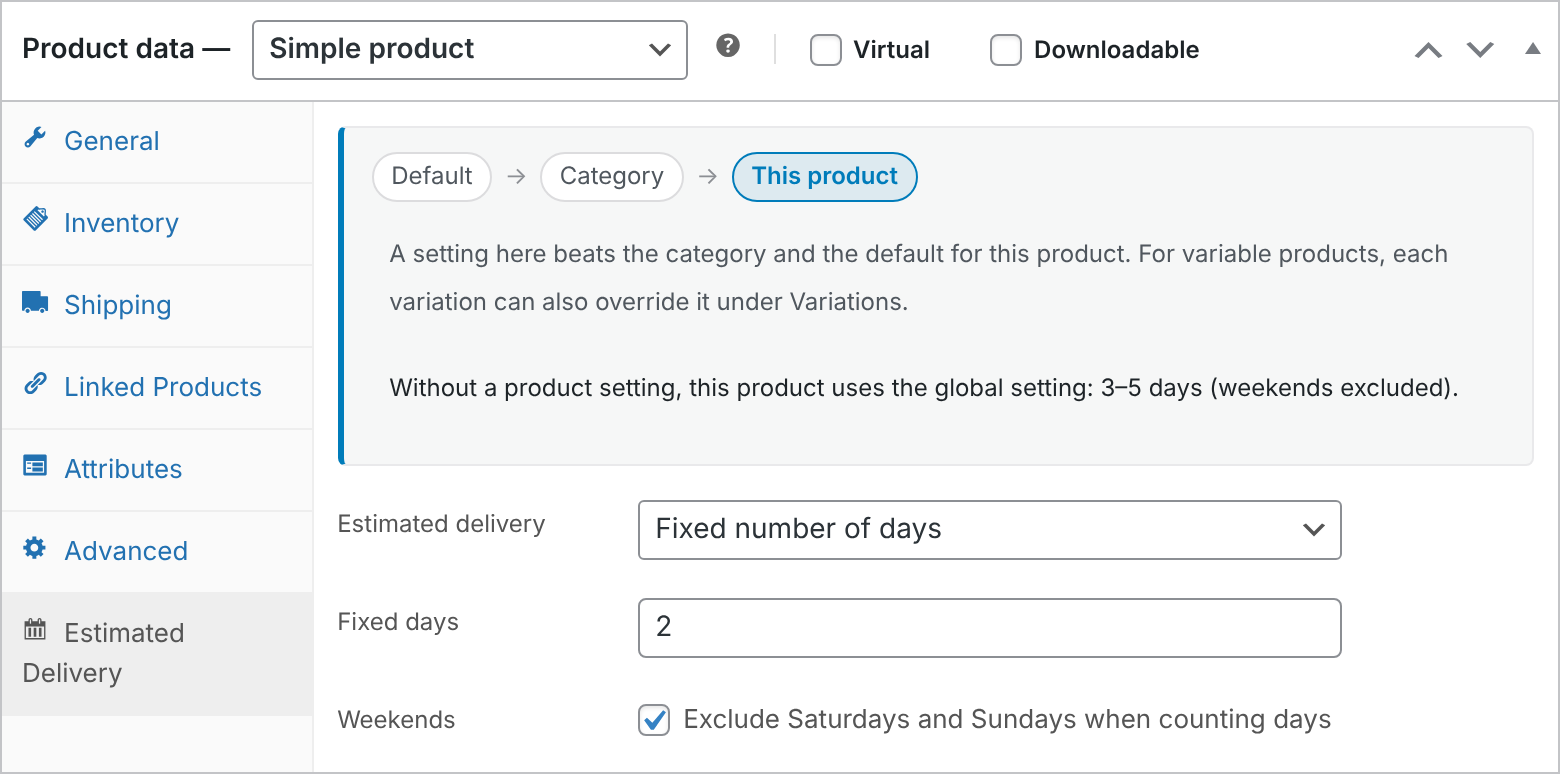Click the Inventory tag icon
The height and width of the screenshot is (774, 1560).
coord(35,220)
